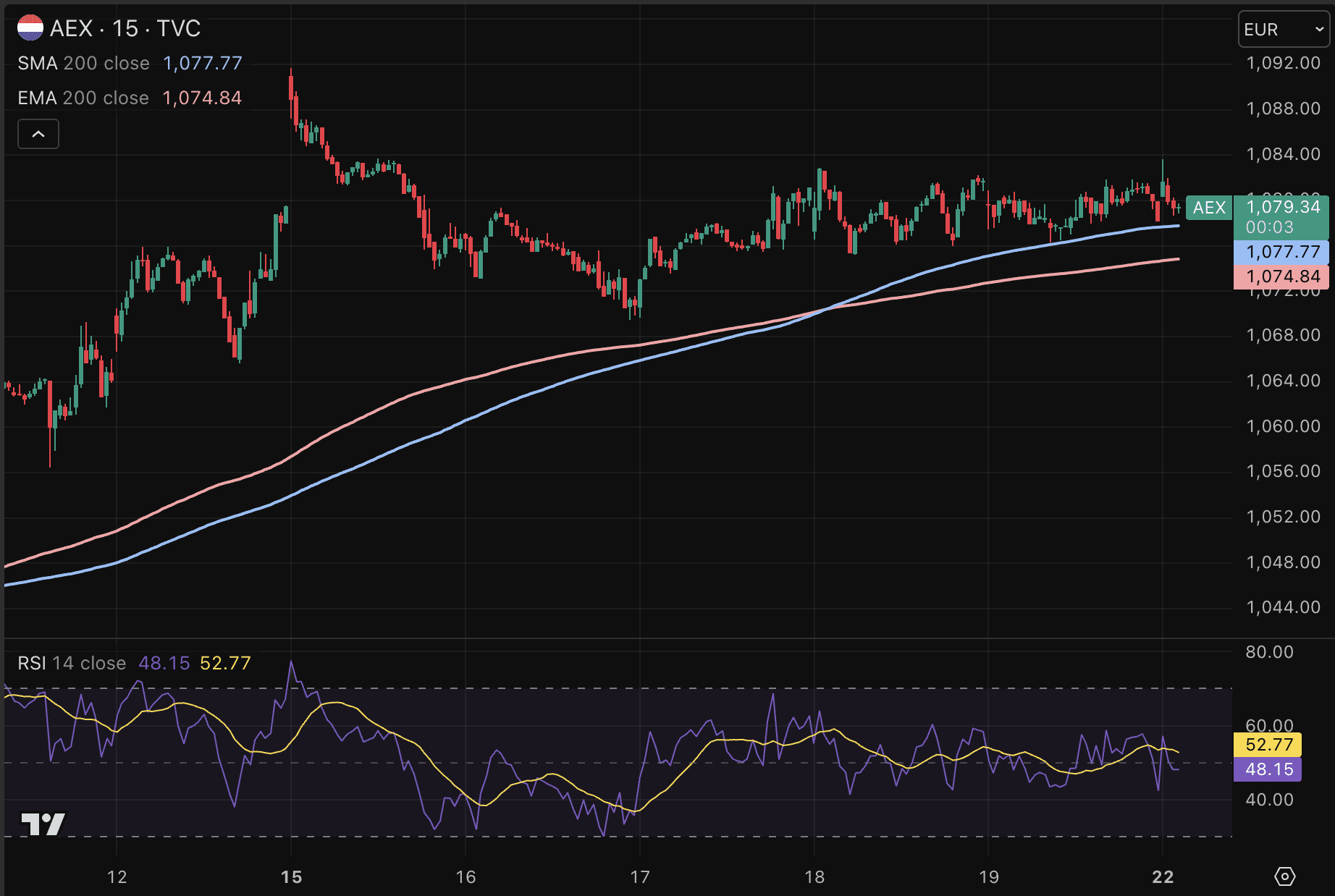Image resolution: width=1335 pixels, height=896 pixels.
Task: Click date 12 on the time axis
Action: click(117, 877)
